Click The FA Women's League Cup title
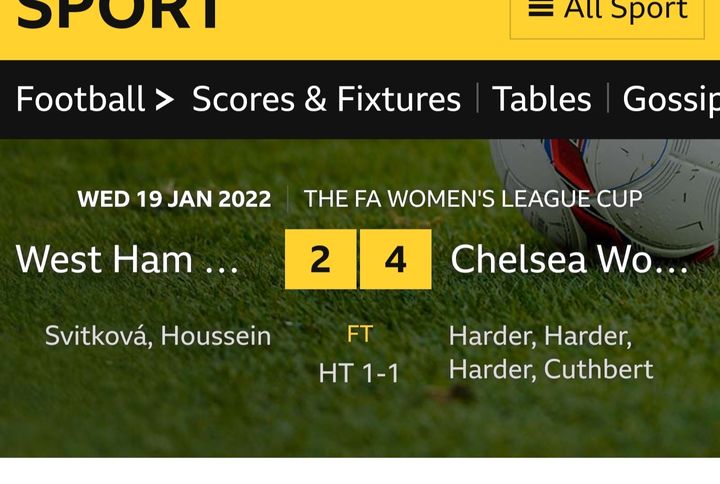This screenshot has width=720, height=484. point(473,198)
